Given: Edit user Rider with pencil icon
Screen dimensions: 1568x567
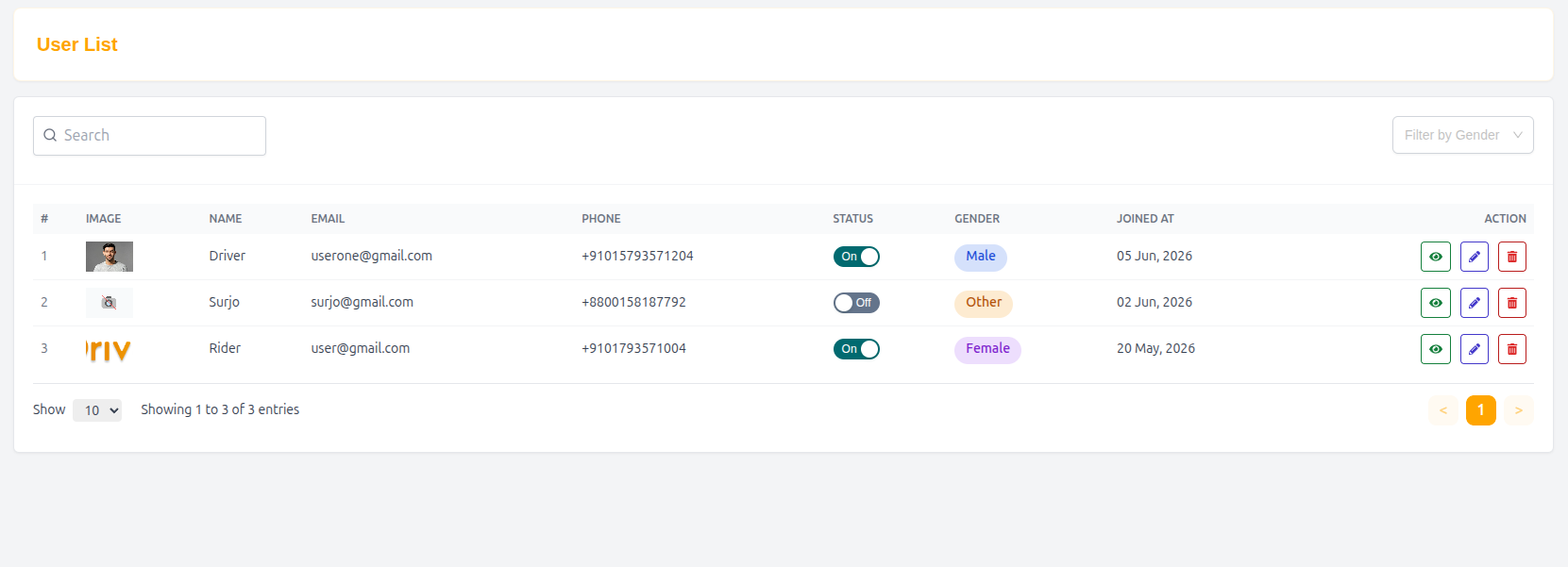Looking at the screenshot, I should [x=1474, y=349].
